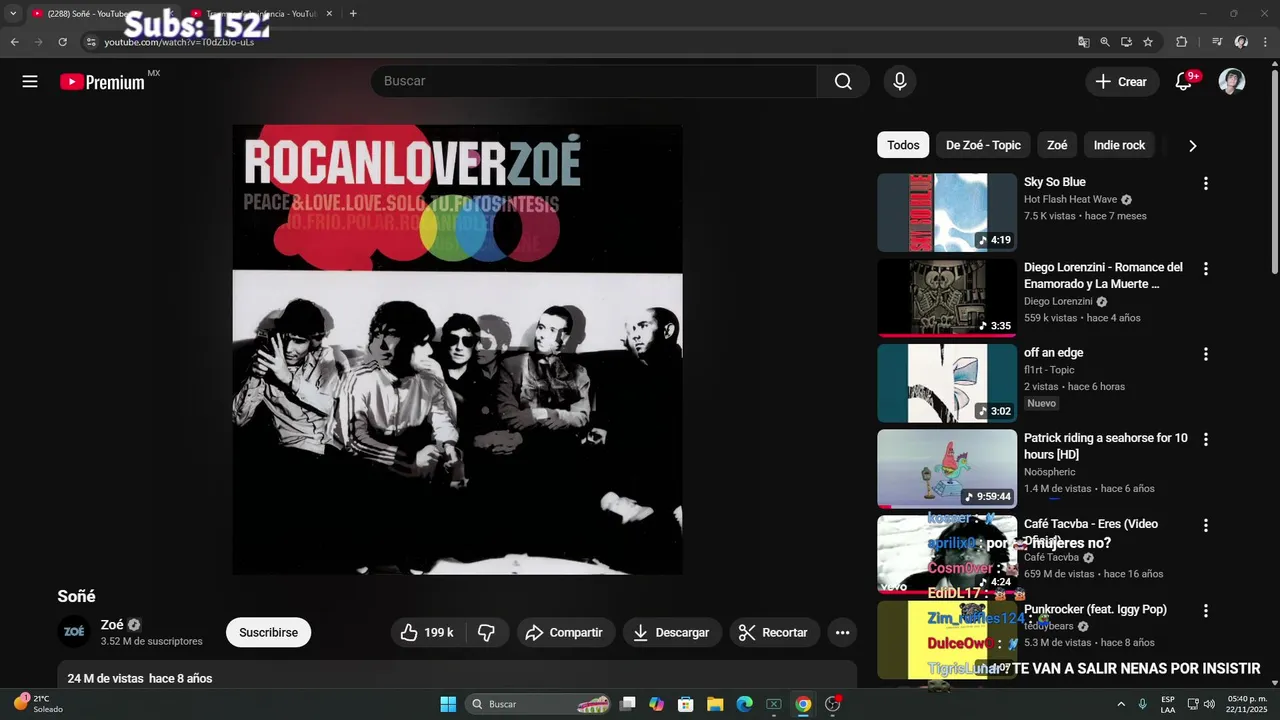Open browser tab search dropdown
The height and width of the screenshot is (720, 1280).
tap(13, 14)
